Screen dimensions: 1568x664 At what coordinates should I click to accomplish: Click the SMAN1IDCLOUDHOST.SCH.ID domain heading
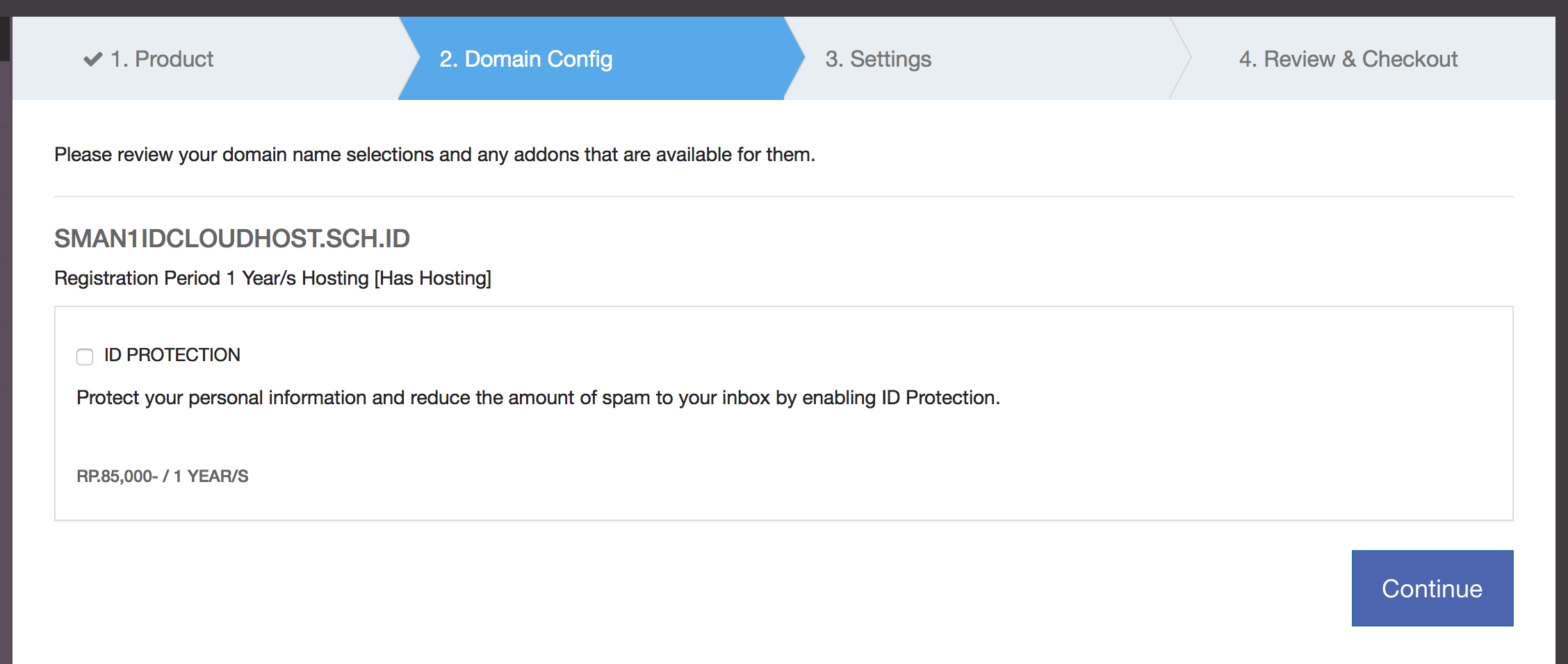tap(231, 238)
